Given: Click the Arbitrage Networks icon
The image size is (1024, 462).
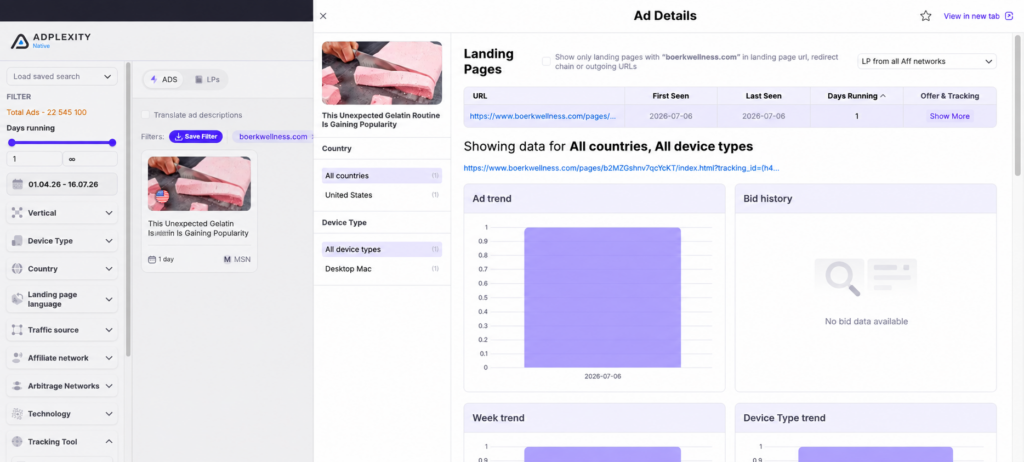Looking at the screenshot, I should pyautogui.click(x=17, y=386).
